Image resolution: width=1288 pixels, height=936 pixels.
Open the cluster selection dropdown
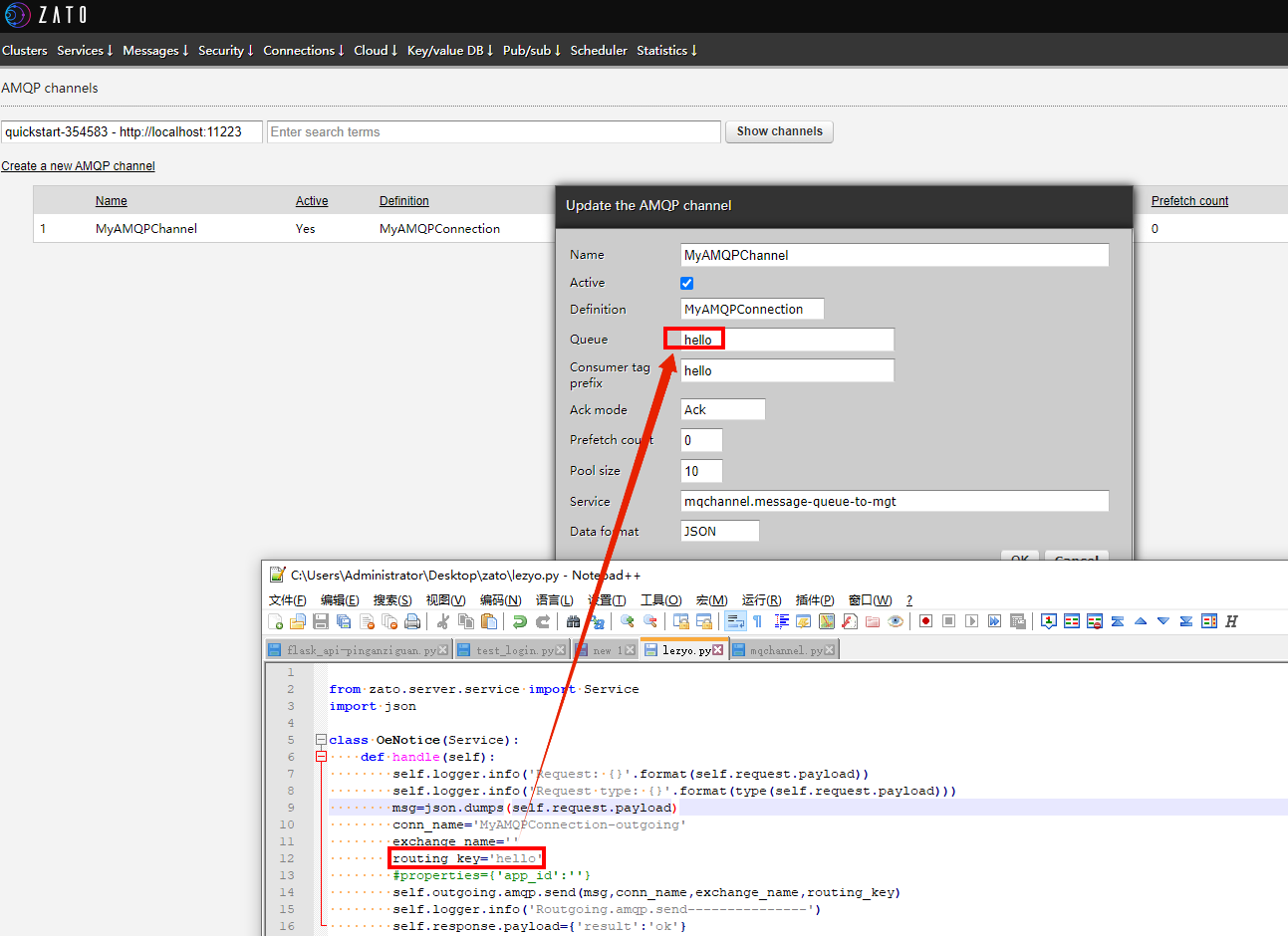(131, 131)
